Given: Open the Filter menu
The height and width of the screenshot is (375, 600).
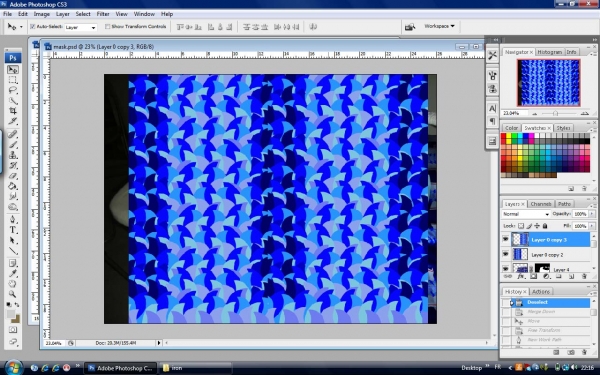Looking at the screenshot, I should [103, 14].
